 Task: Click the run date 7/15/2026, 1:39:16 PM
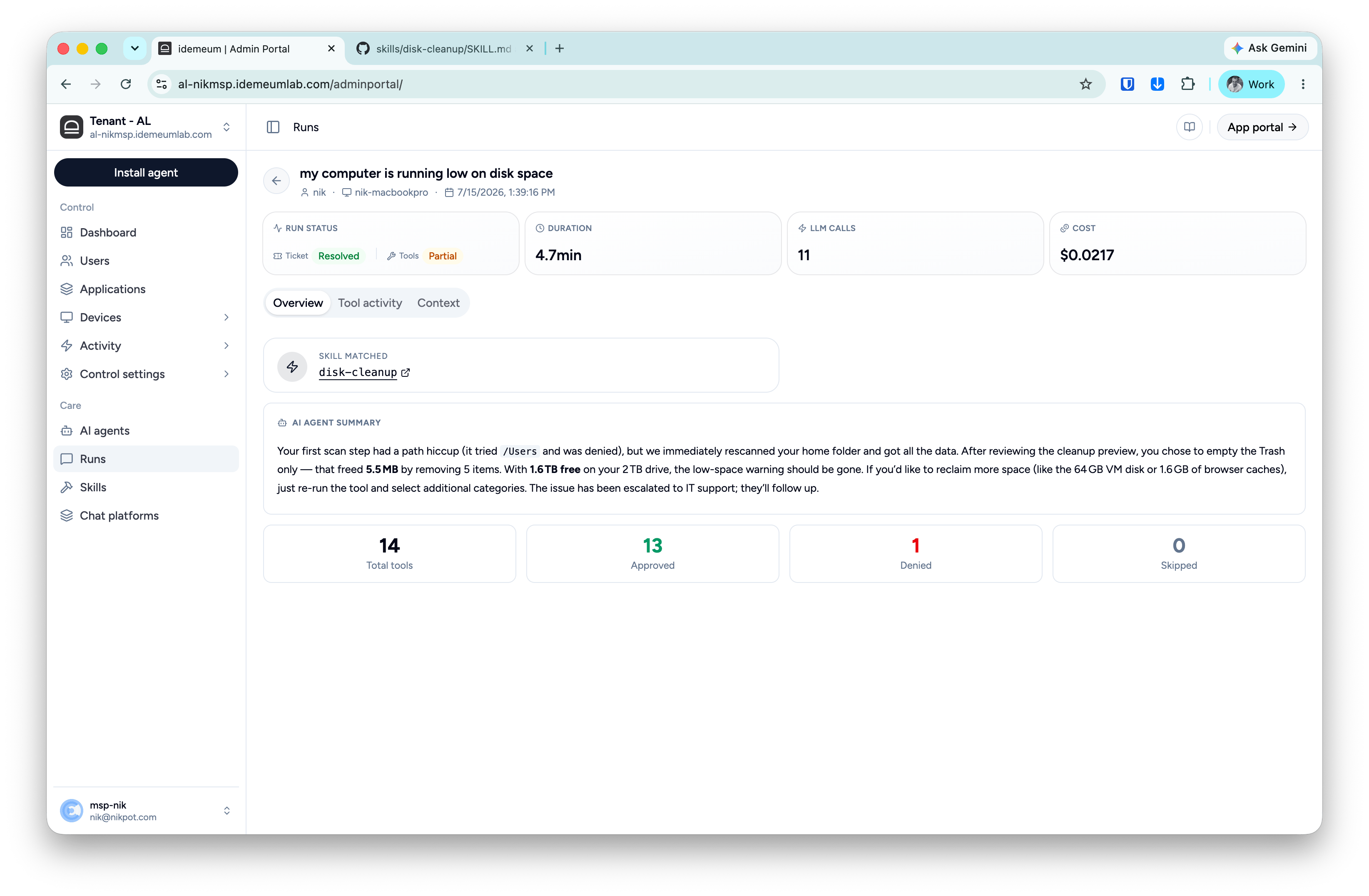tap(505, 192)
